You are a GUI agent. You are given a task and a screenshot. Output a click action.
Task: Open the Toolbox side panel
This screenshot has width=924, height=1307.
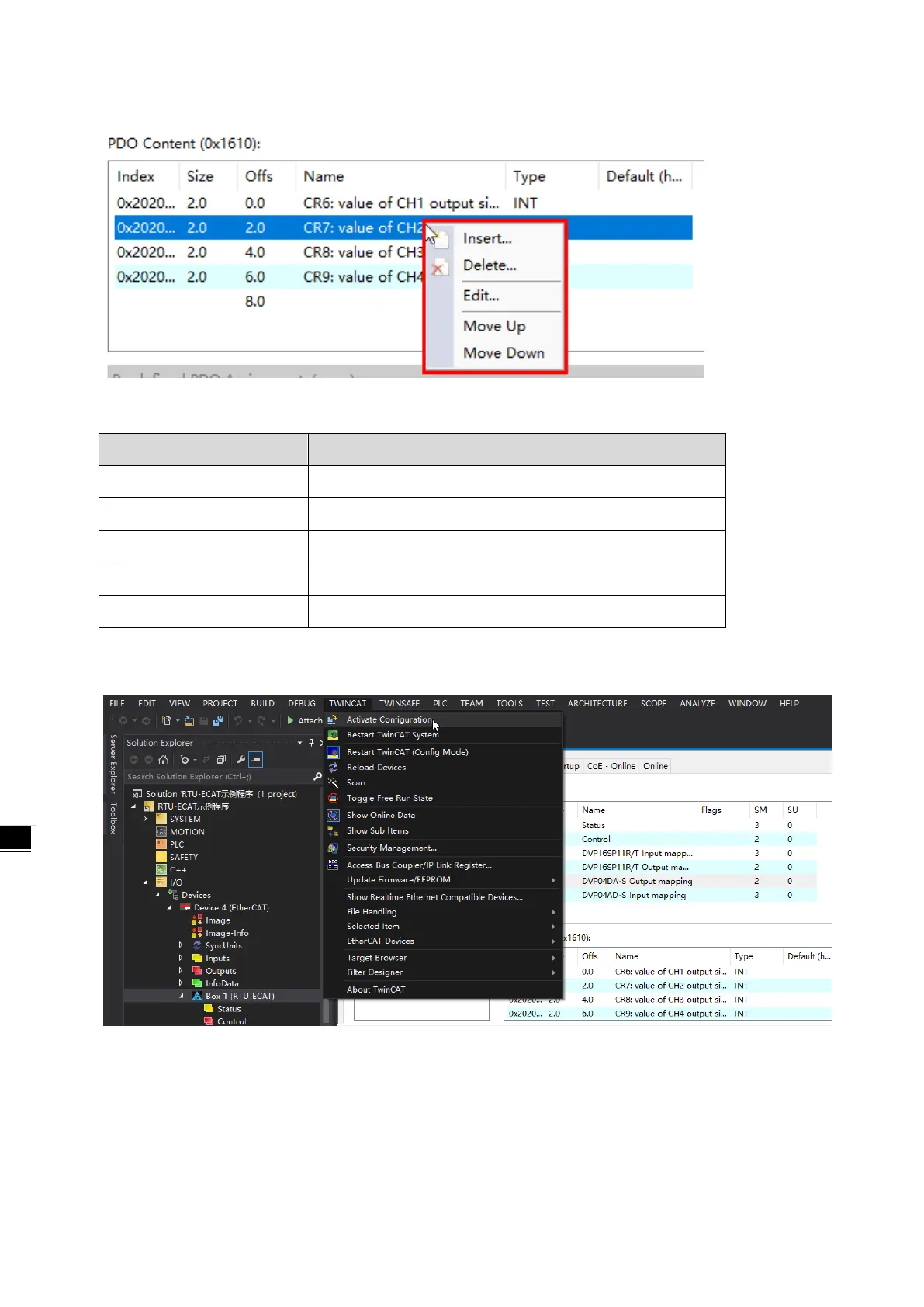(x=113, y=819)
